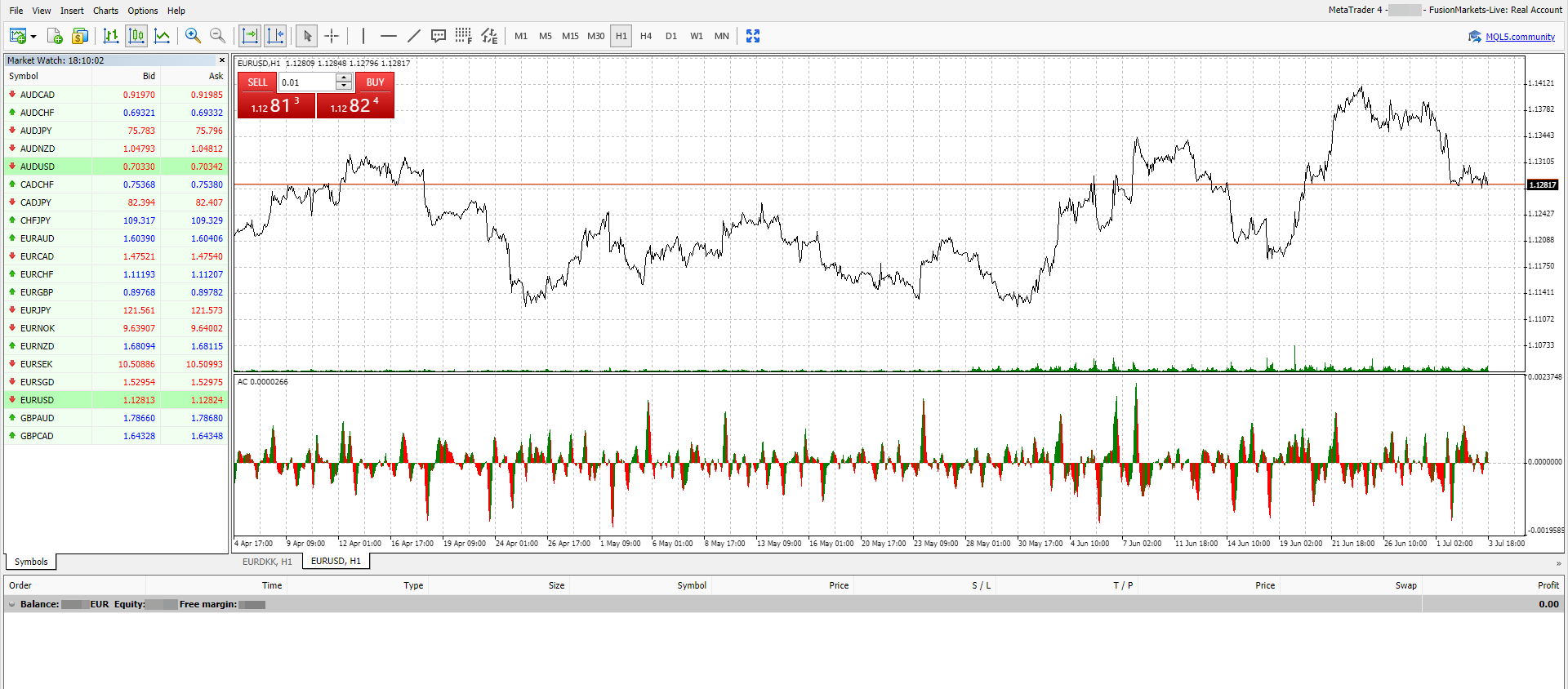1568x689 pixels.
Task: Draw a horizontal line on chart
Action: (389, 36)
